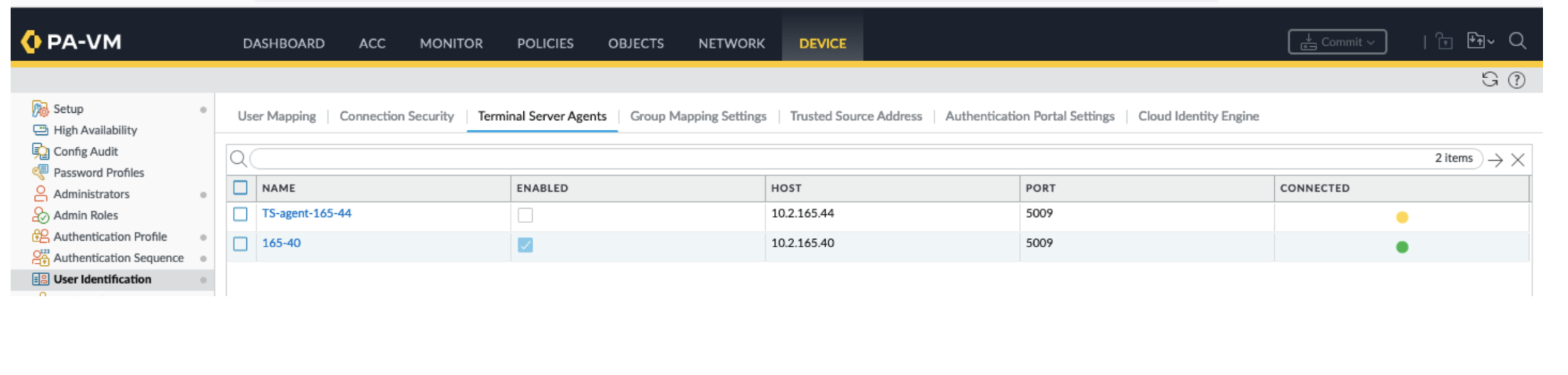
Task: Select the TS-agent-165-44 row checkbox
Action: pyautogui.click(x=240, y=214)
